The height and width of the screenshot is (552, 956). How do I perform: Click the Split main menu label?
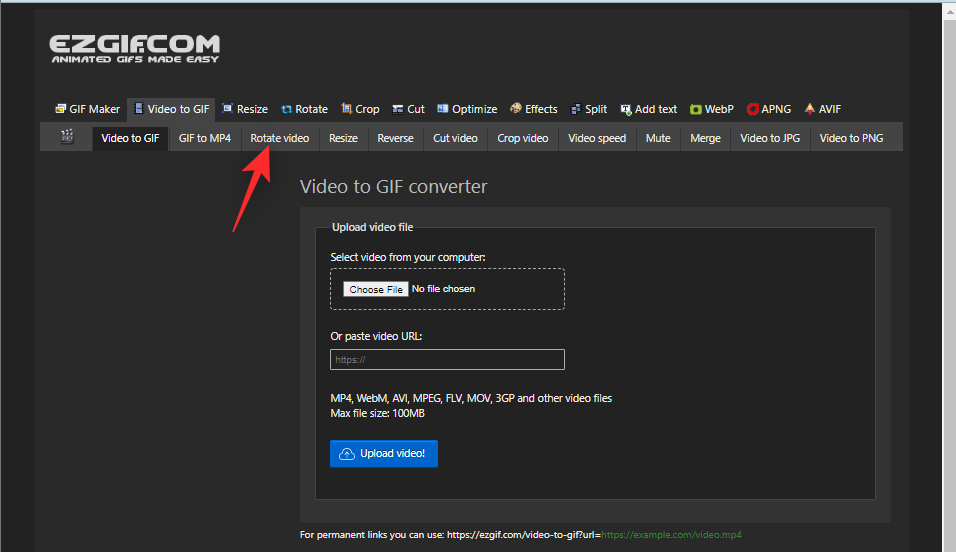596,109
